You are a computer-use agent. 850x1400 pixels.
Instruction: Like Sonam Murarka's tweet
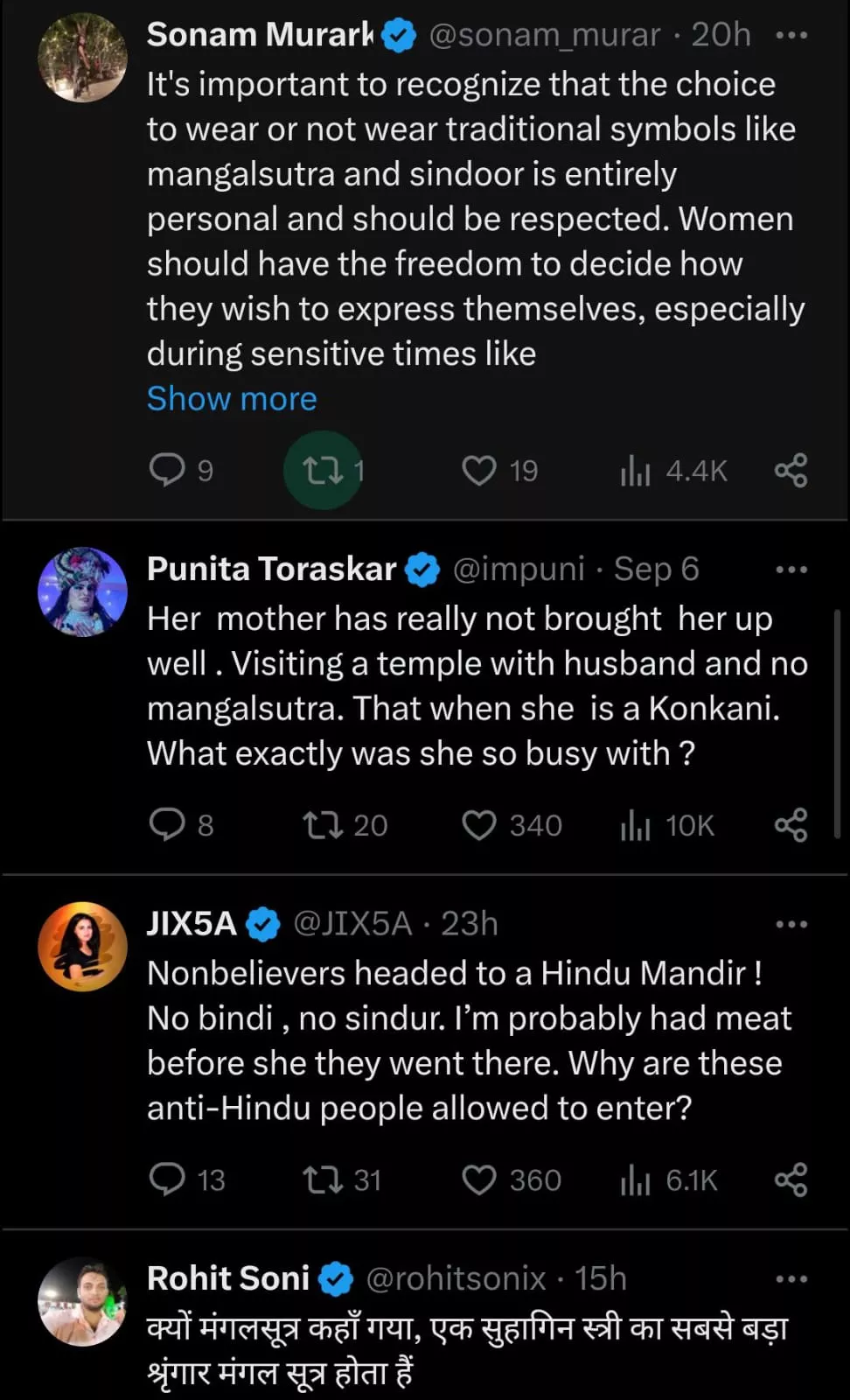pyautogui.click(x=479, y=470)
